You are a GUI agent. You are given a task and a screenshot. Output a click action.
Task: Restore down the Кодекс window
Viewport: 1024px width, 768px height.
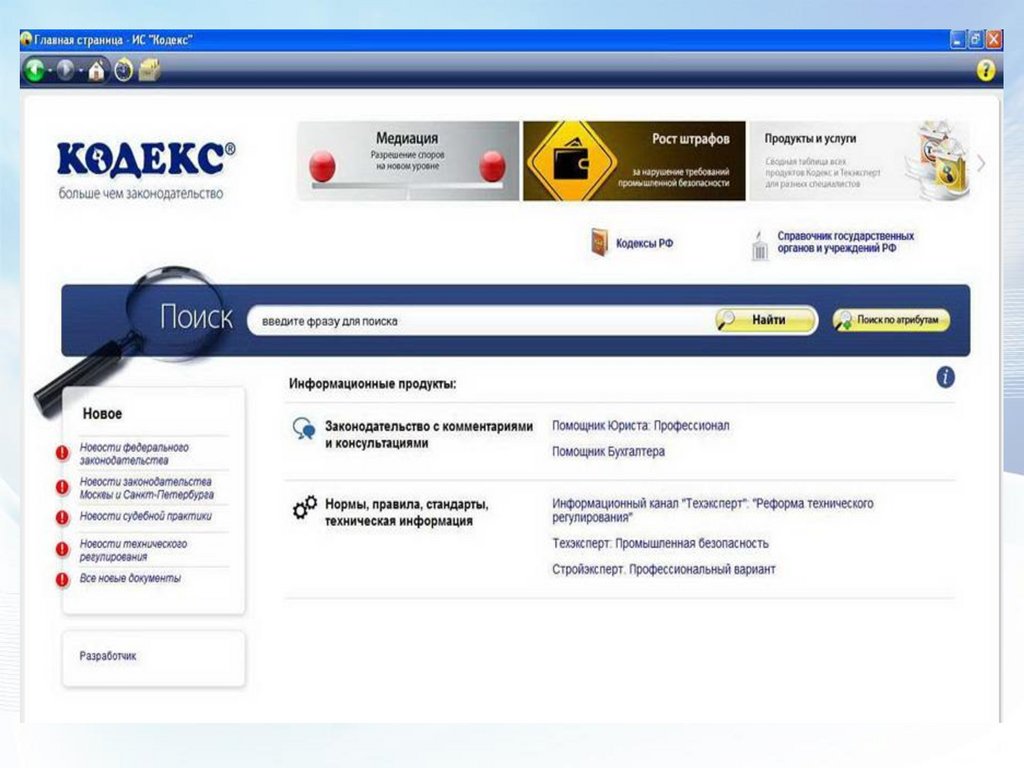pyautogui.click(x=976, y=40)
